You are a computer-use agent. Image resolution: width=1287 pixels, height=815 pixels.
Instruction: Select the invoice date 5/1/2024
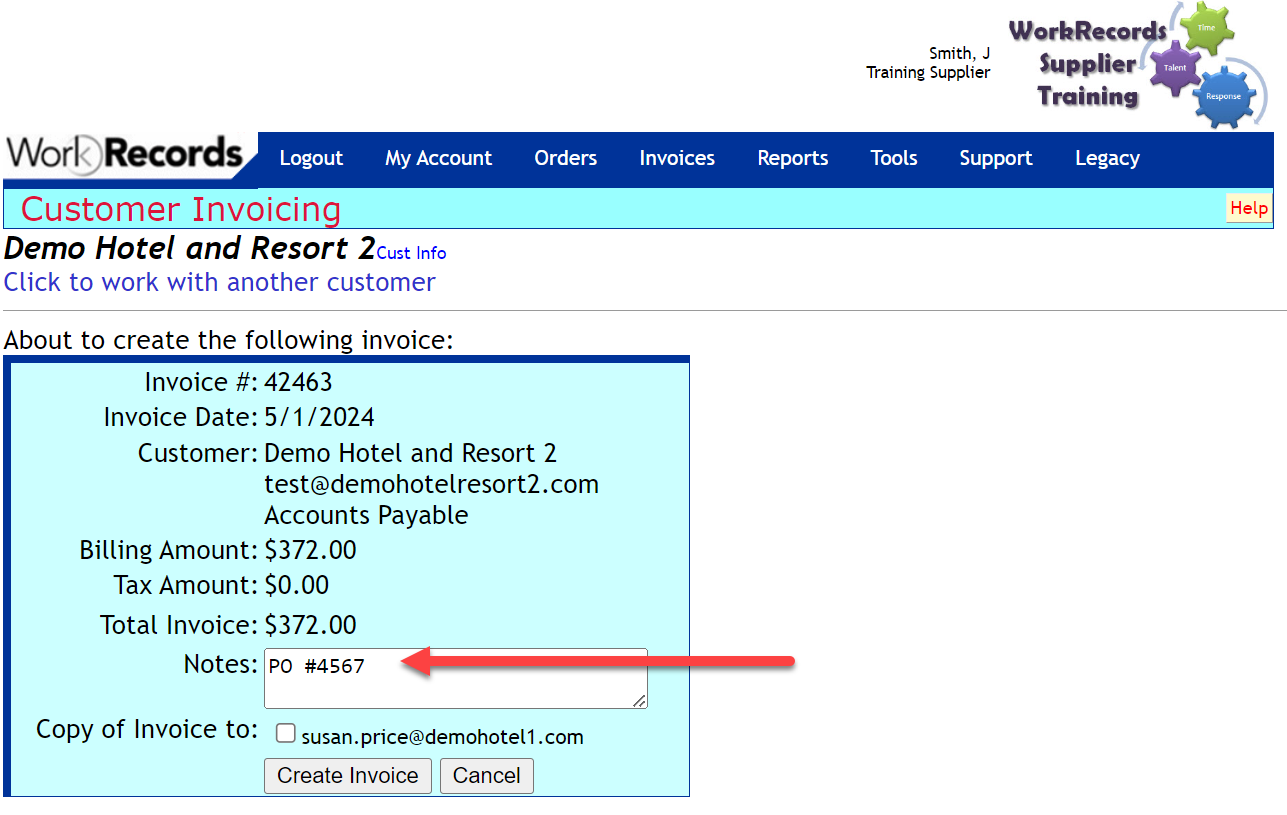[320, 417]
